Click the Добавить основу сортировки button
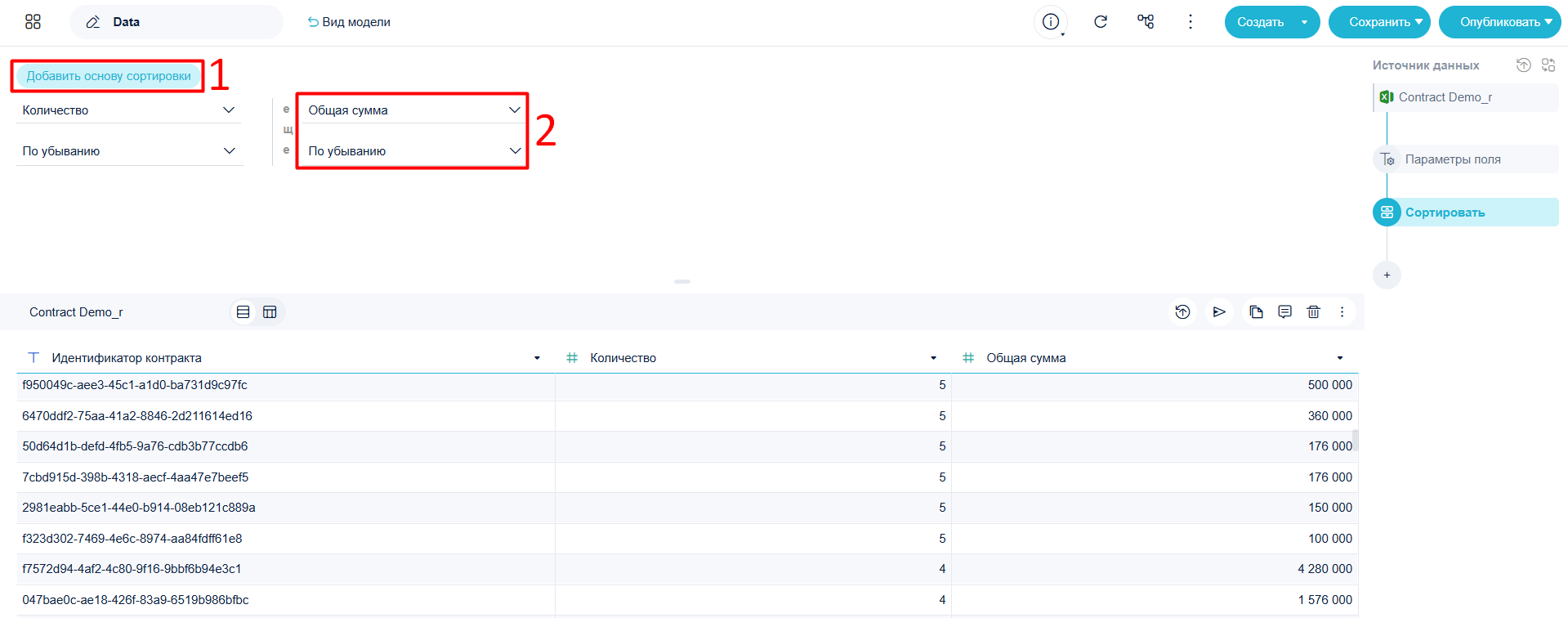 tap(109, 76)
